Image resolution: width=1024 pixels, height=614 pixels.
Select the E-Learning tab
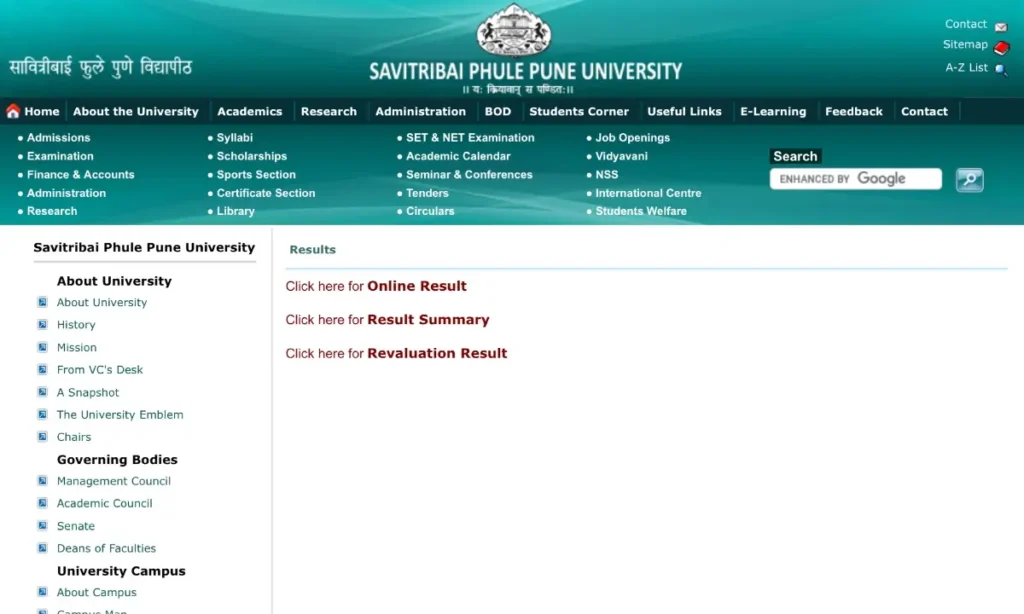[x=772, y=111]
